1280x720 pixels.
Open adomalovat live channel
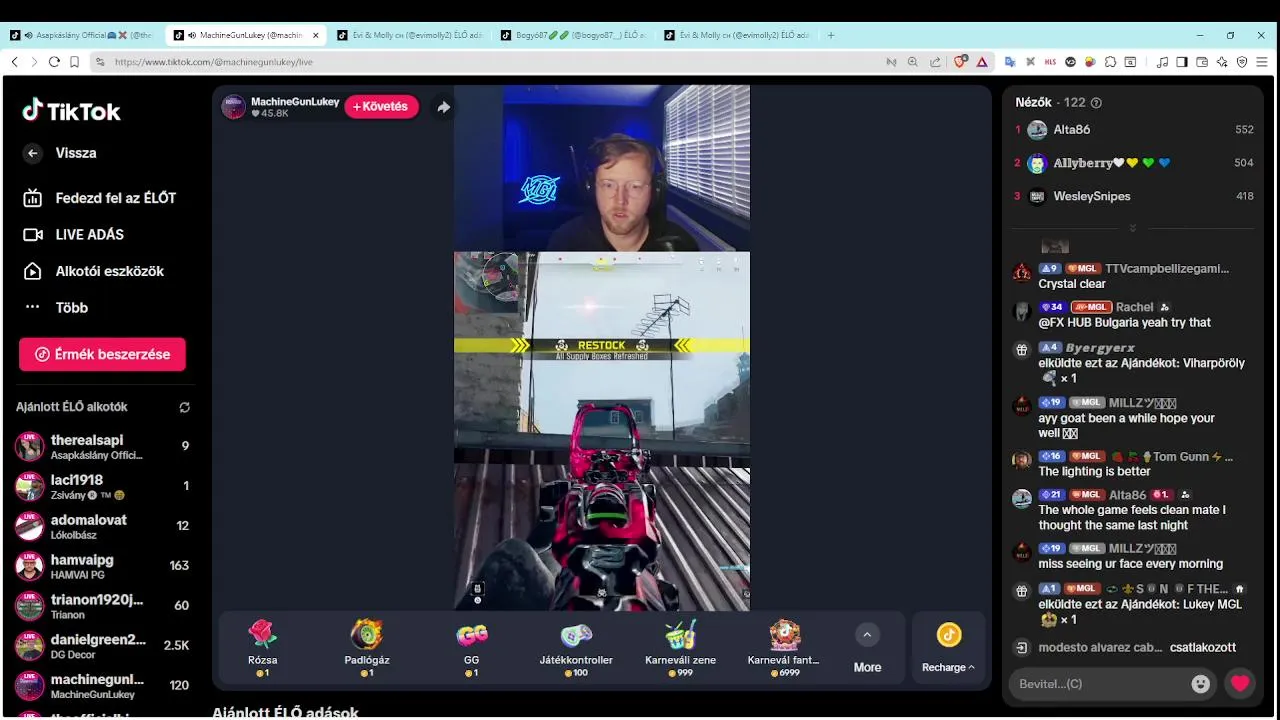coord(102,526)
